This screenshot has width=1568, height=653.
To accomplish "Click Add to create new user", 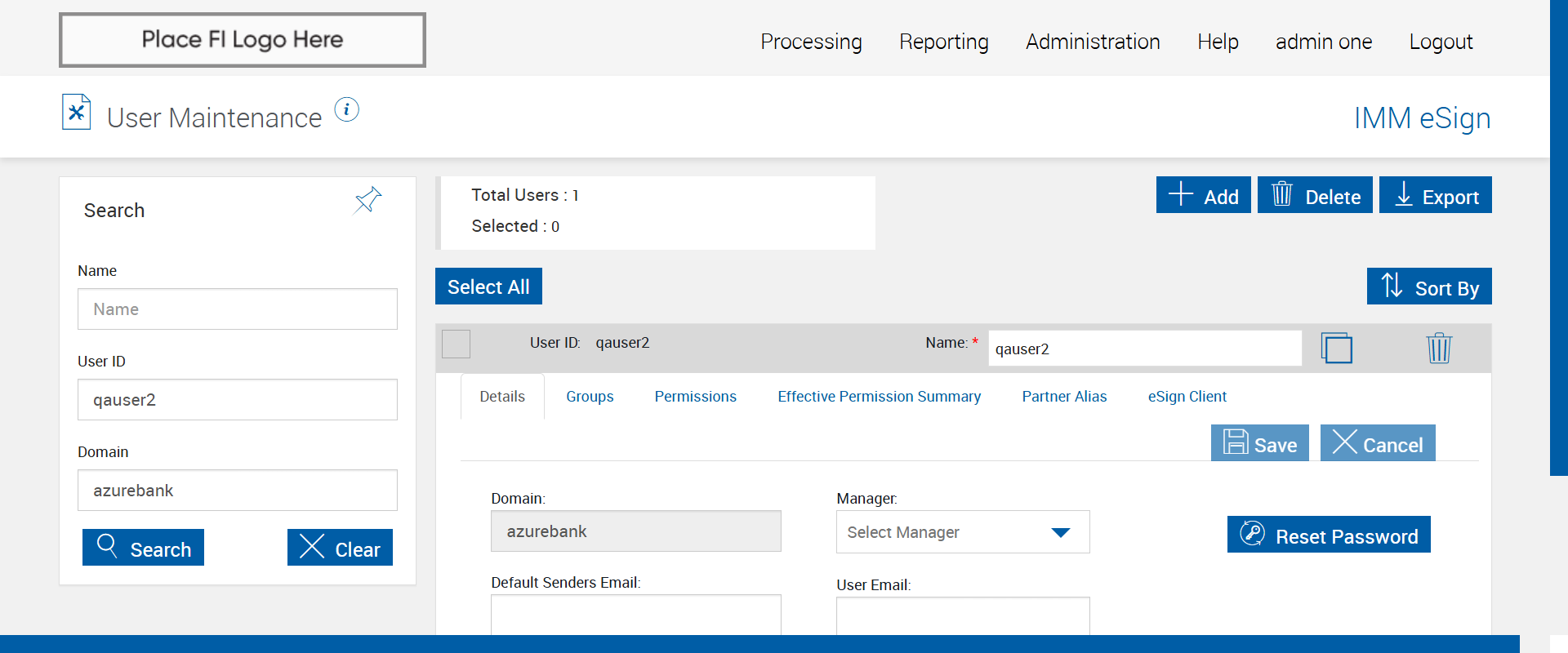I will [x=1203, y=196].
